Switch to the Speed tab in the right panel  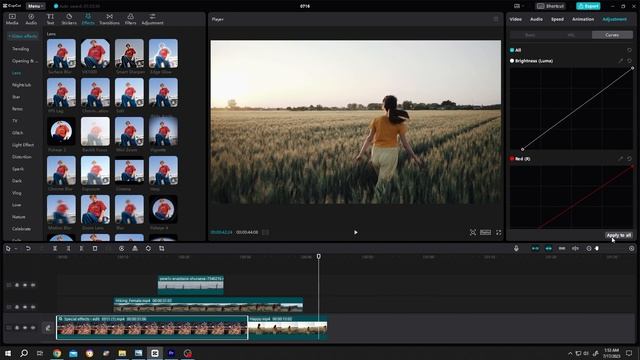[x=557, y=19]
